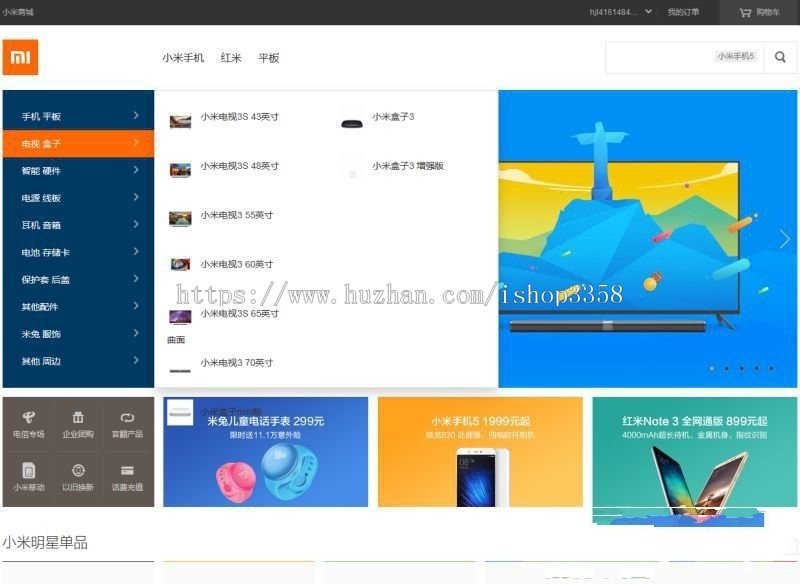
Task: Open 我的订单 link
Action: 683,12
